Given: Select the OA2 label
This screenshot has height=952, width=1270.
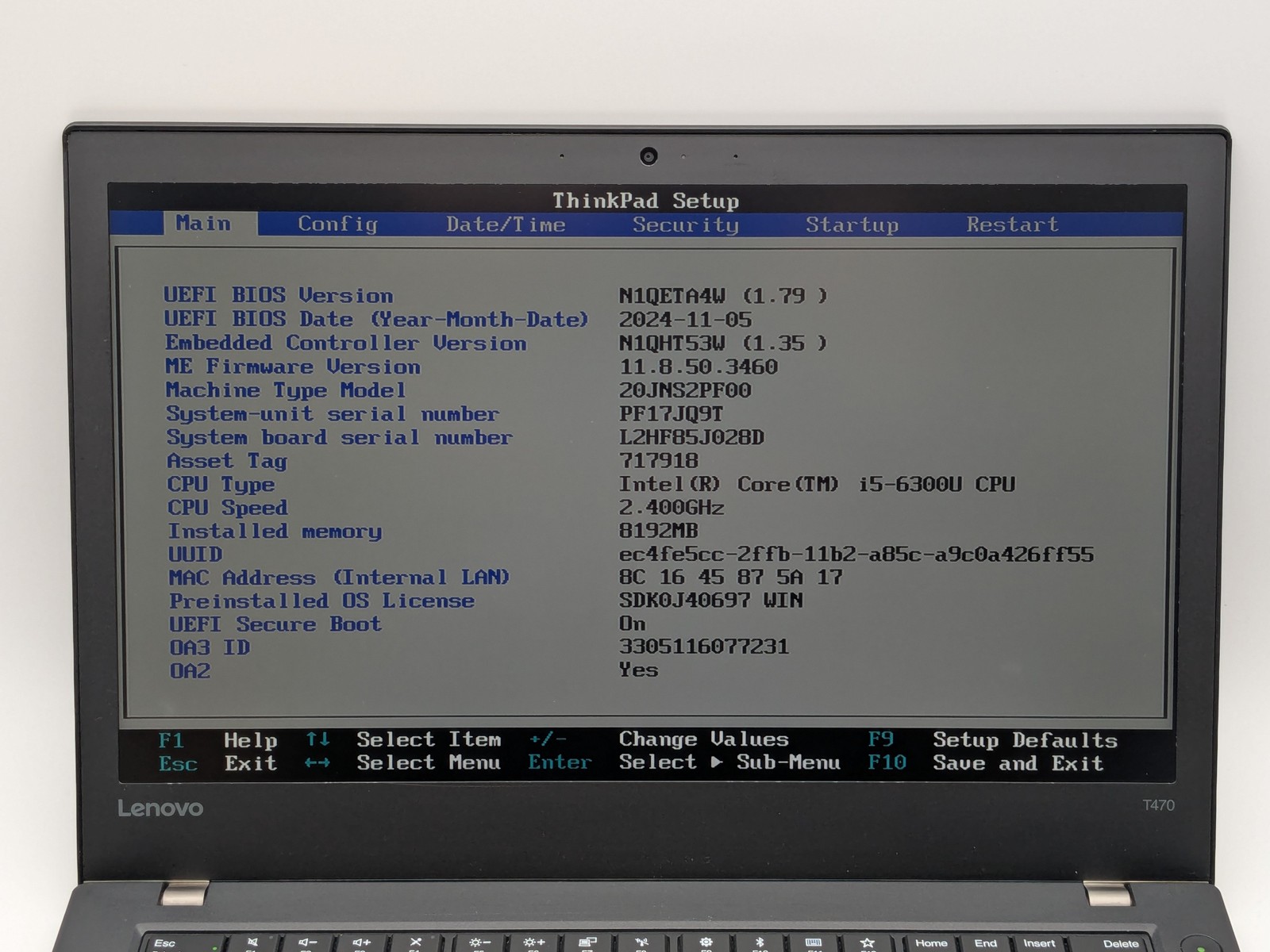Looking at the screenshot, I should click(x=190, y=671).
